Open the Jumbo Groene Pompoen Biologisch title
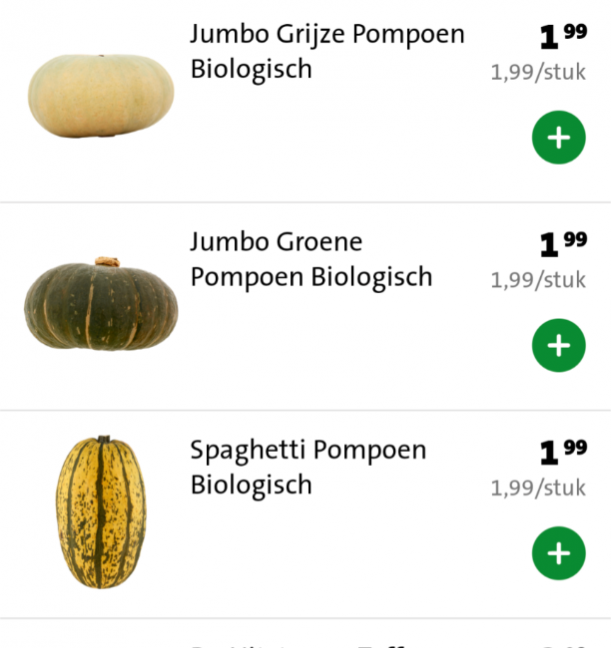Image resolution: width=611 pixels, height=648 pixels. (311, 259)
